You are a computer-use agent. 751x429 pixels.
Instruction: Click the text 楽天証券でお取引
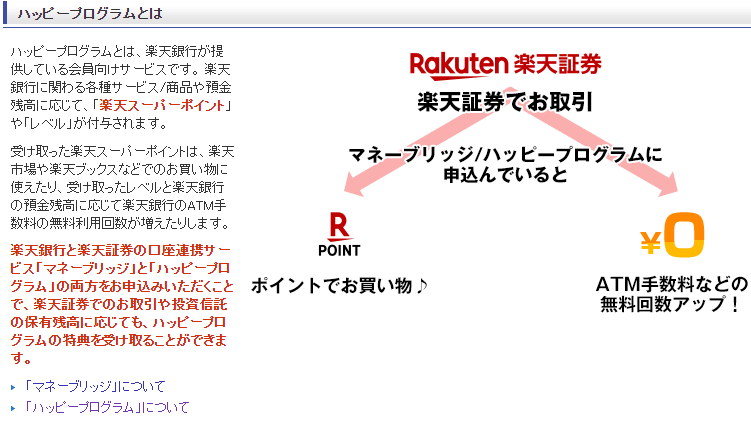(505, 102)
